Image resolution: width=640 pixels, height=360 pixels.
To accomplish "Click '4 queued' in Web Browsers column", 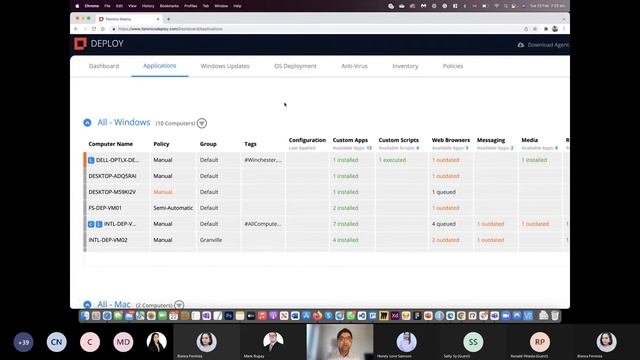I will [444, 224].
